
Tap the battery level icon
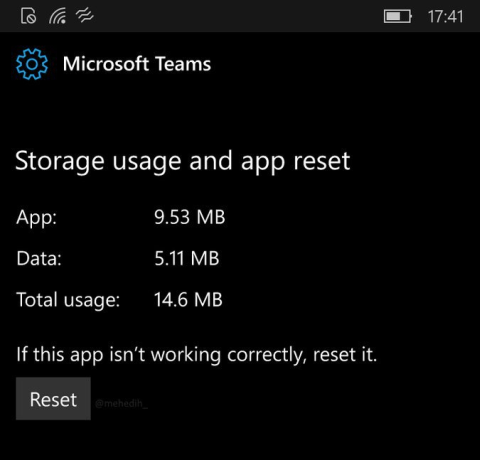tap(398, 16)
